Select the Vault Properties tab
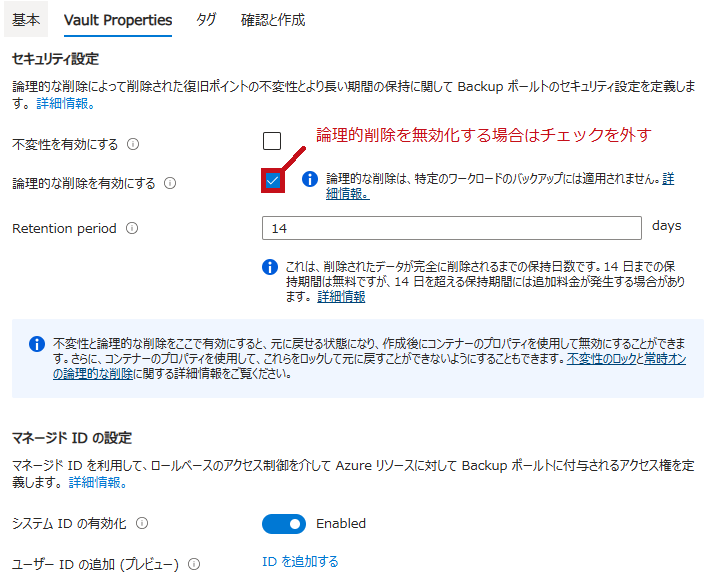Screen dimensions: 711x580 118,20
